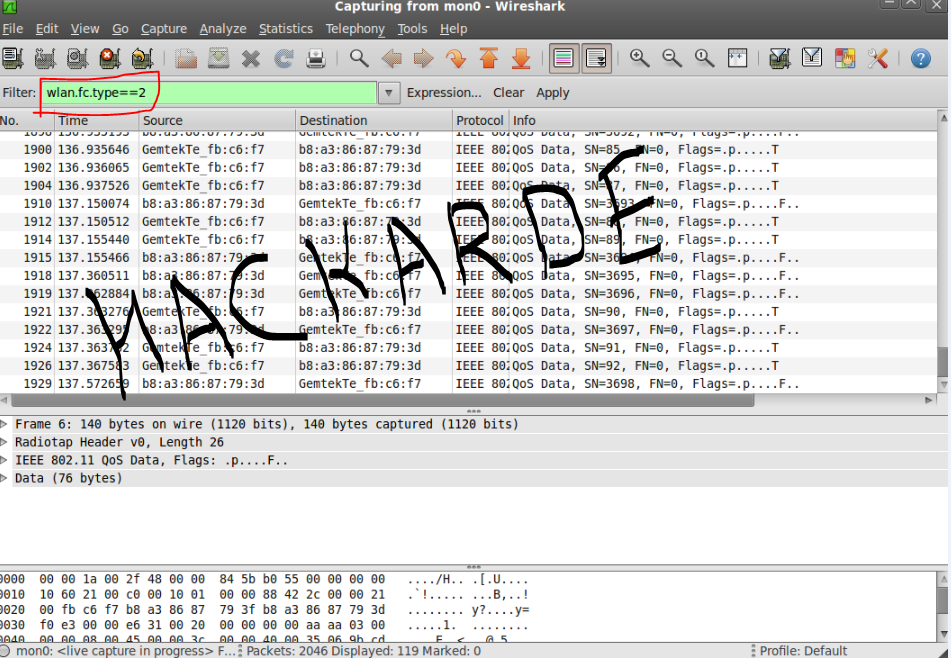
Task: Sort by Protocol column header
Action: (x=480, y=120)
